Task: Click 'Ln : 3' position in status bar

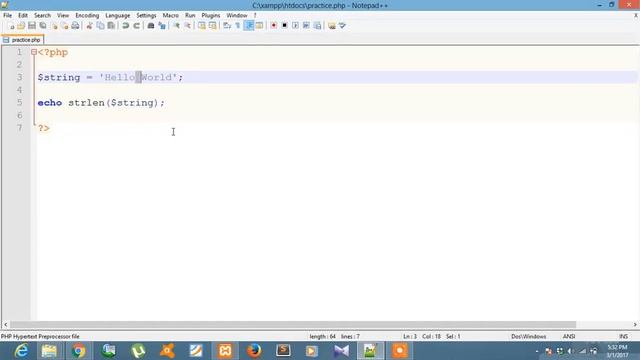Action: [410, 336]
